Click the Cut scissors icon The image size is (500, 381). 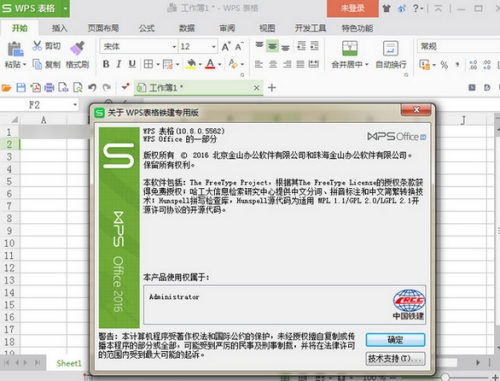click(x=37, y=46)
